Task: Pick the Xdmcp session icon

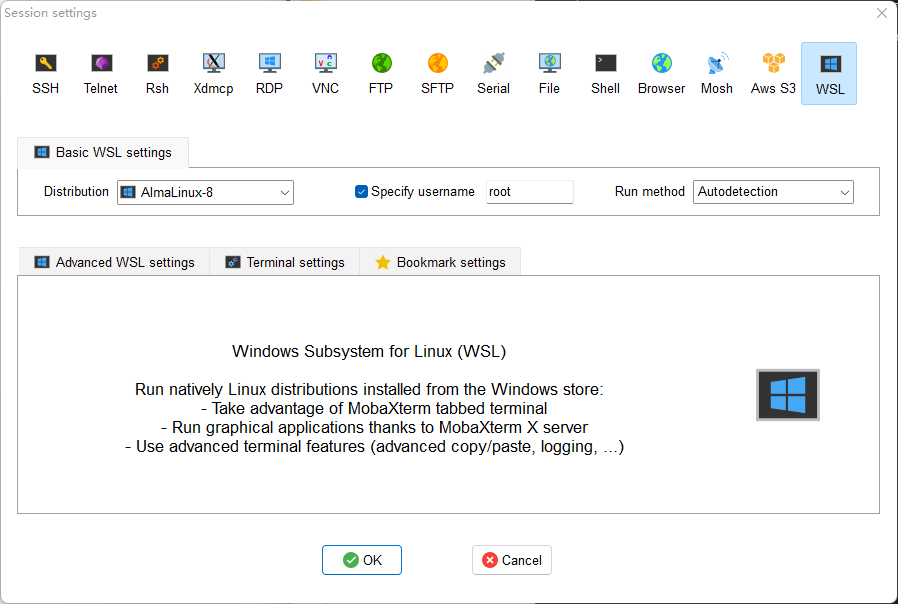Action: click(213, 73)
